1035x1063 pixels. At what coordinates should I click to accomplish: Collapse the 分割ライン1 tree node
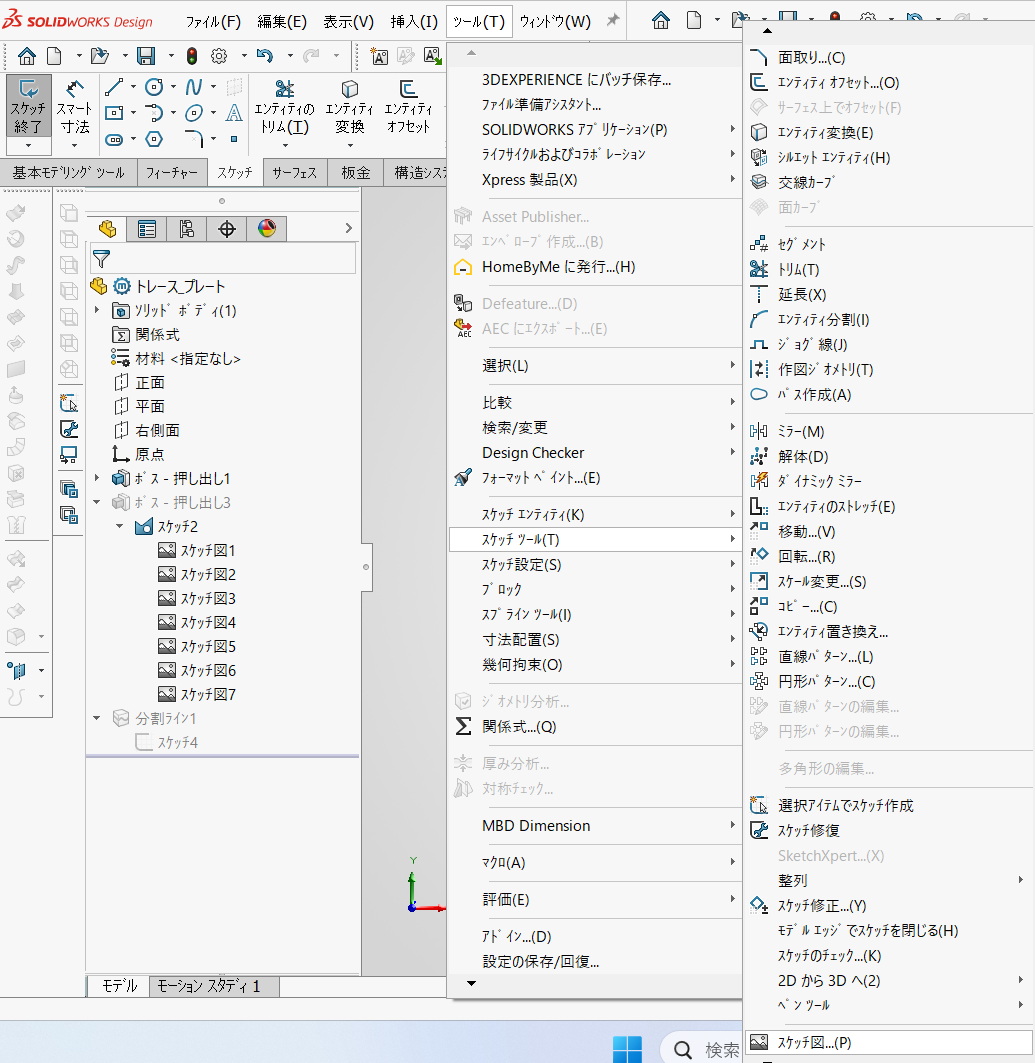97,718
